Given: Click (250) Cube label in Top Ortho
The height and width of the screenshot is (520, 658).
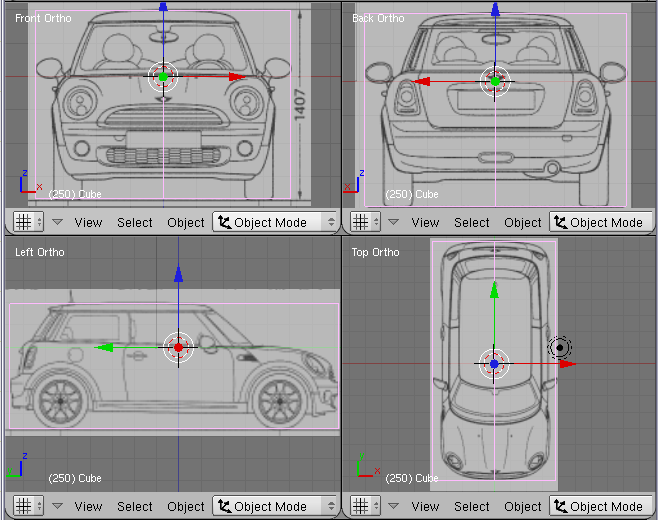Looking at the screenshot, I should click(x=412, y=478).
